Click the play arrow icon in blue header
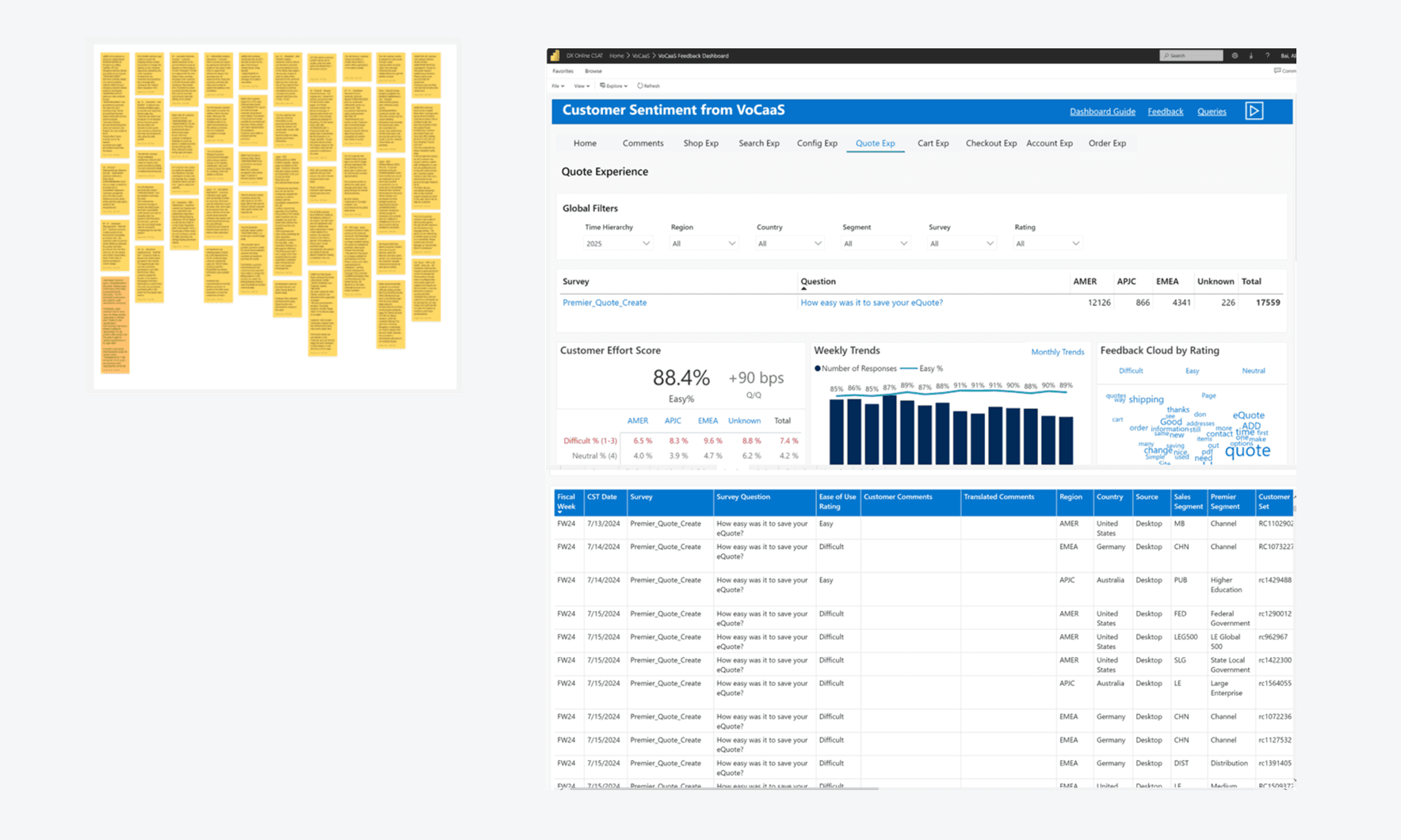The image size is (1401, 840). coord(1254,111)
